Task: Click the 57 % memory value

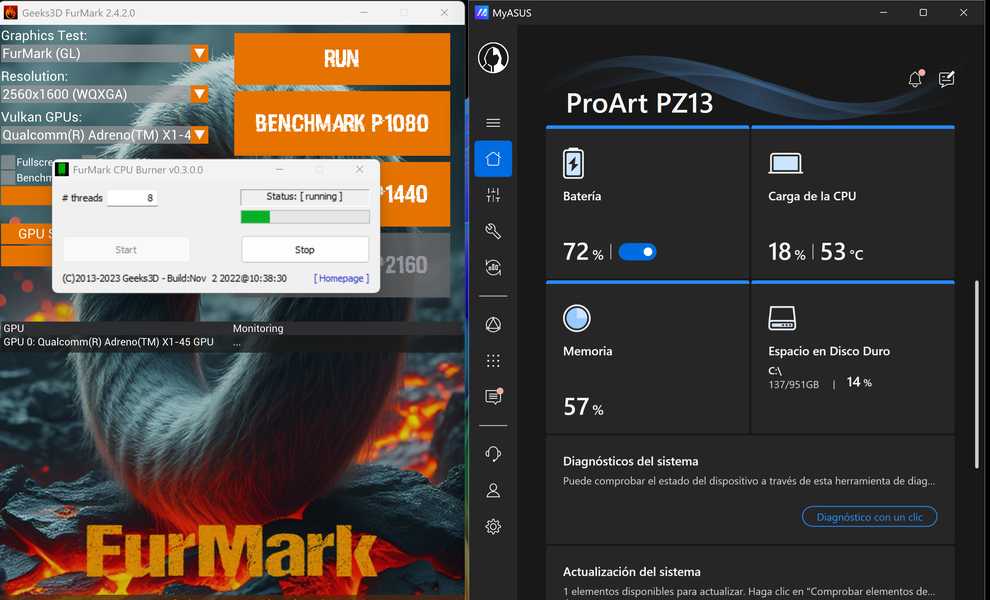Action: coord(583,407)
